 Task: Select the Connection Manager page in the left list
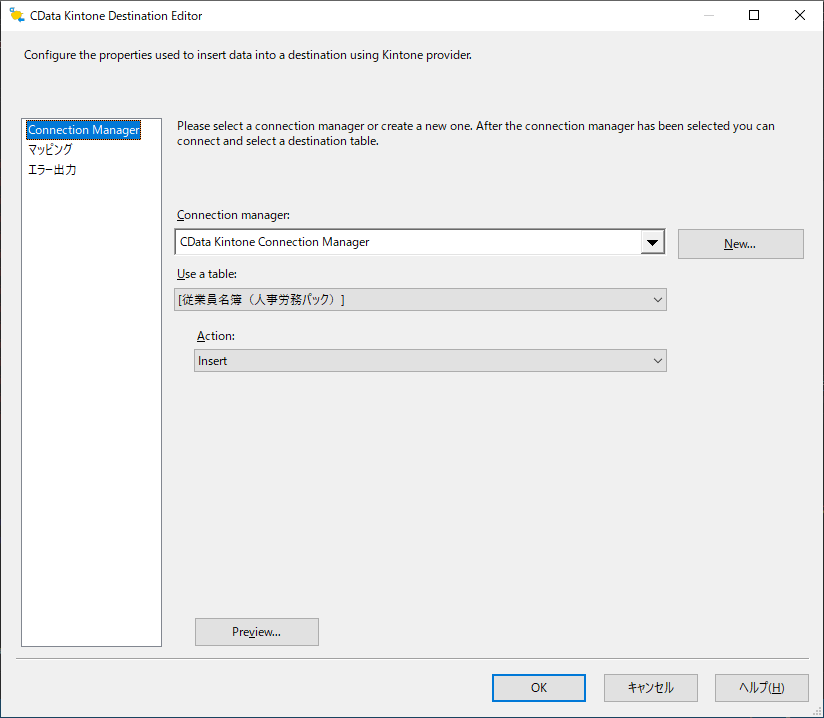point(84,130)
